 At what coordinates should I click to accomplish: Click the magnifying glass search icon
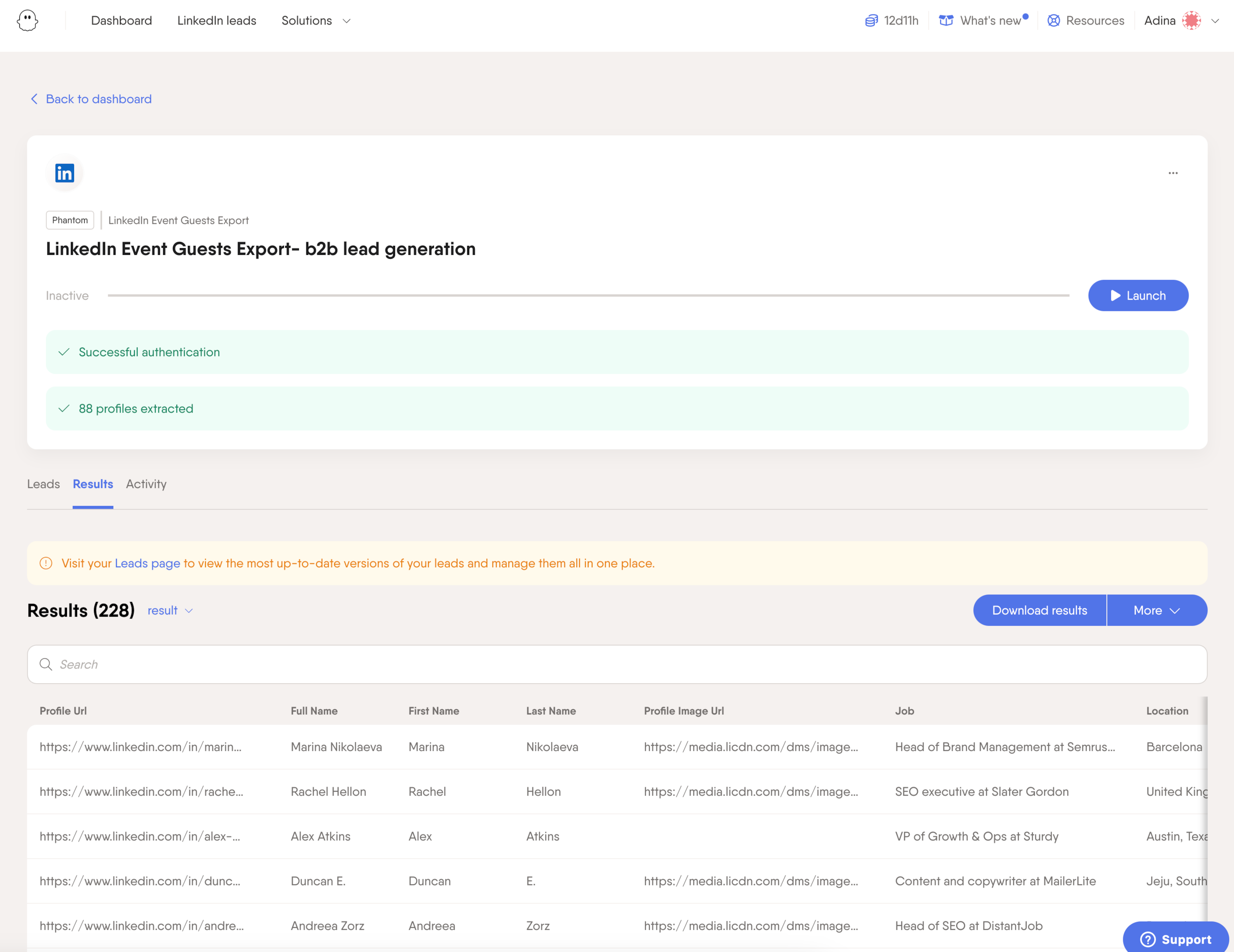click(46, 665)
